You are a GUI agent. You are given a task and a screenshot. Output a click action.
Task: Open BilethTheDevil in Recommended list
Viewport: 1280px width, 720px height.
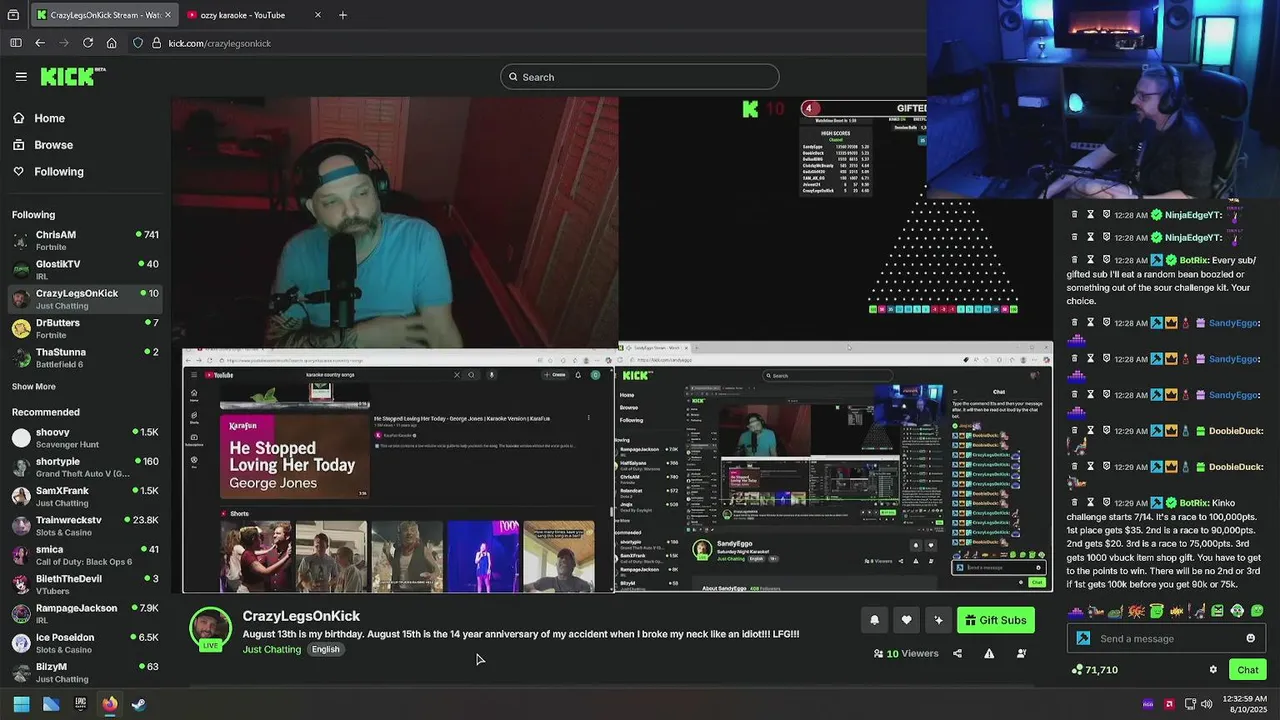click(x=85, y=584)
